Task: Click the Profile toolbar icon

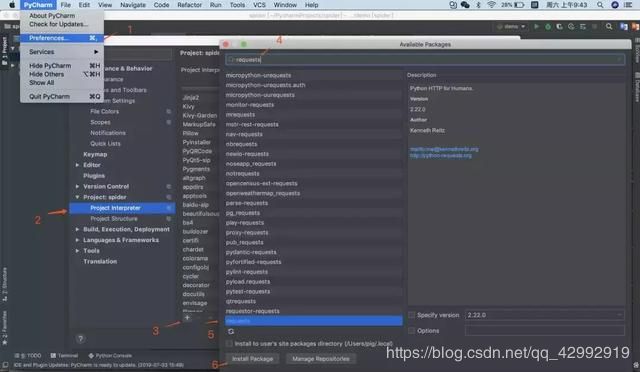Action: 571,27
